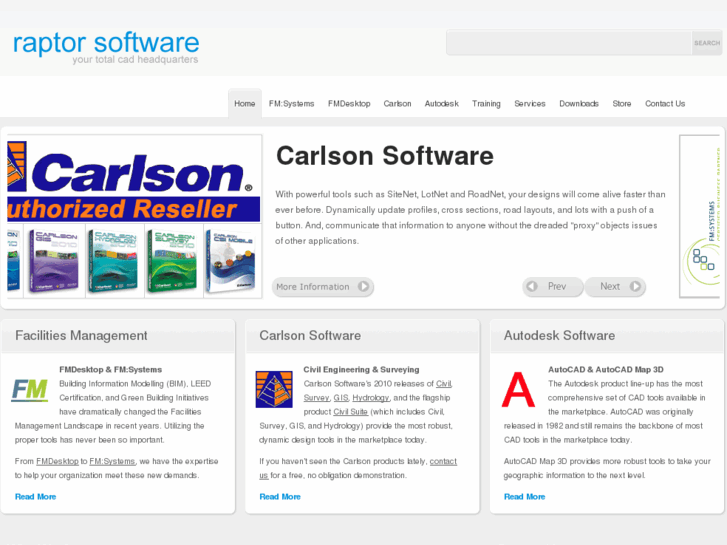Open the Services menu item
Image resolution: width=727 pixels, height=545 pixels.
(x=530, y=103)
